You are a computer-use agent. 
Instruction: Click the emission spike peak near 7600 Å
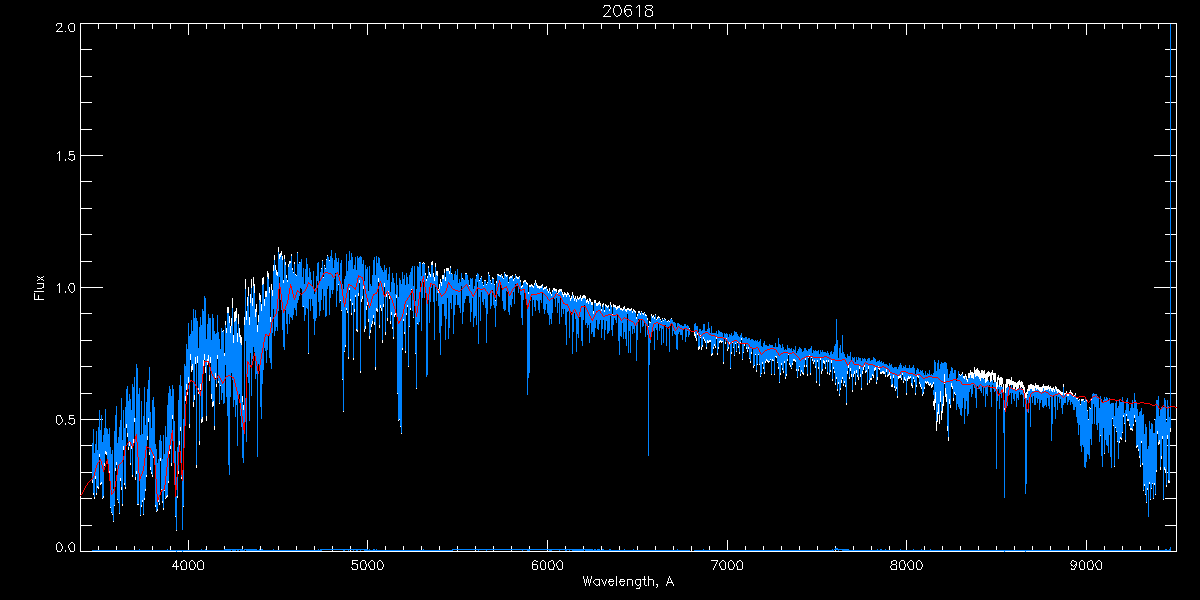[x=837, y=322]
